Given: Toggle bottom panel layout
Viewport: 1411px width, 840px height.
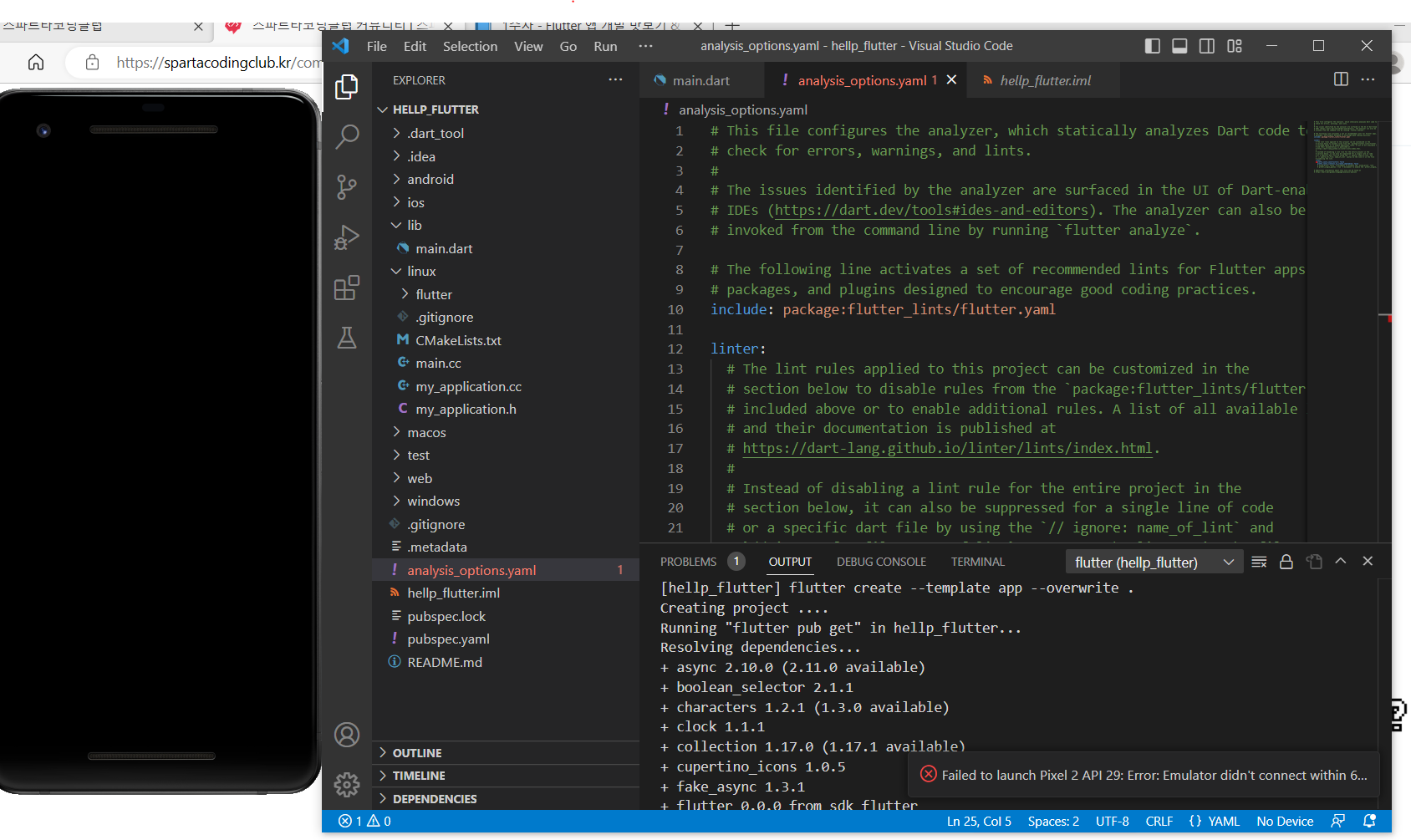Looking at the screenshot, I should (1179, 46).
